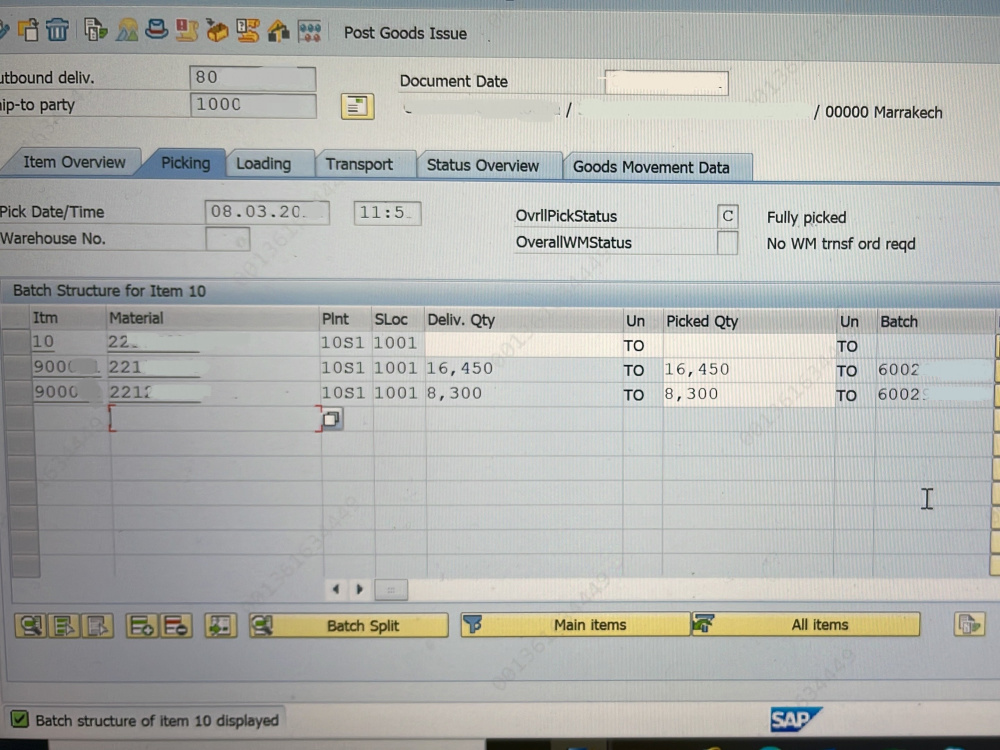Click the deselect all rows icon
Image resolution: width=1000 pixels, height=750 pixels.
pyautogui.click(x=98, y=626)
